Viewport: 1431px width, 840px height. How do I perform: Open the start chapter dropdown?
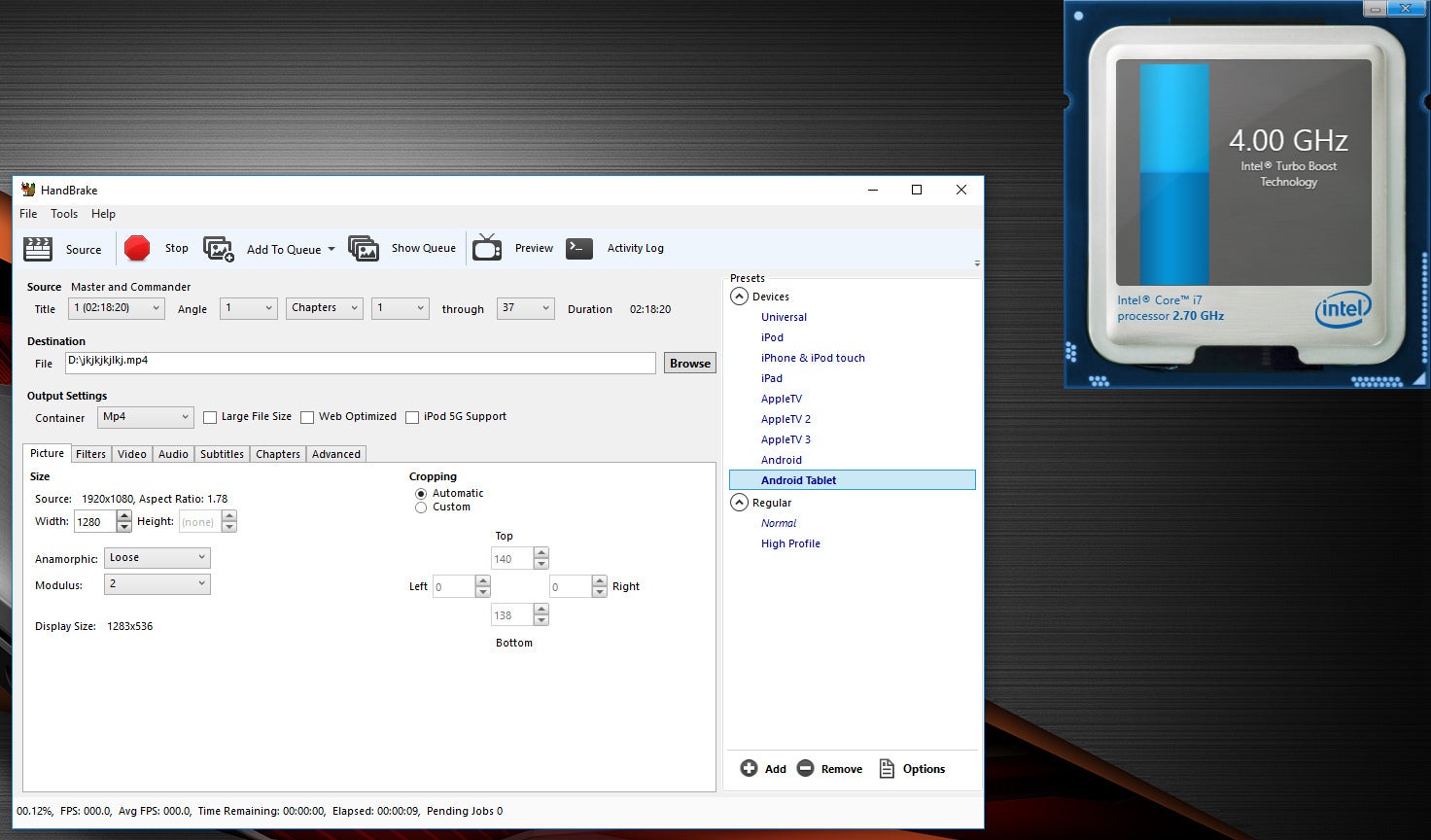[x=401, y=308]
